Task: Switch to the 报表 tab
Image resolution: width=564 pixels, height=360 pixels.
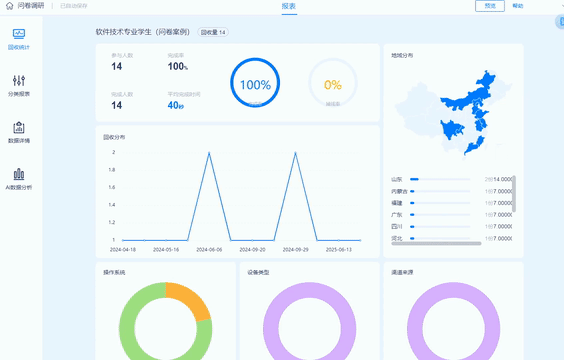Action: pyautogui.click(x=289, y=6)
